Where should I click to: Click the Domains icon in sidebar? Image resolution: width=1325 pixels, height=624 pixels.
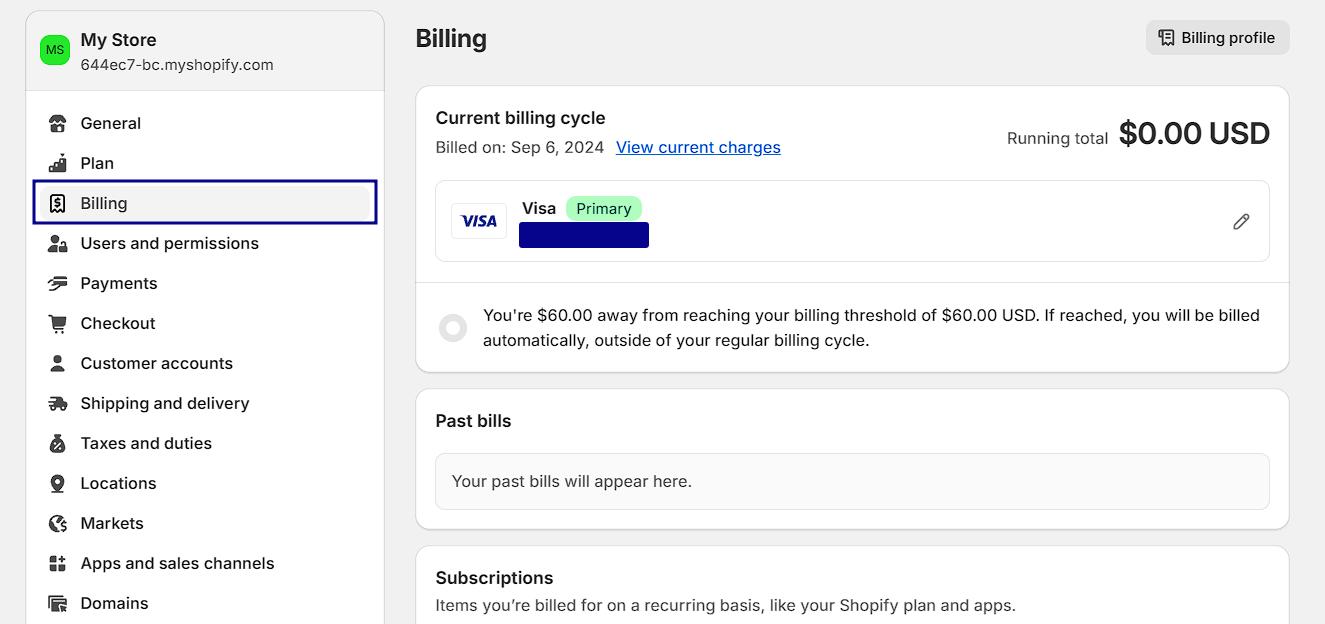(x=58, y=603)
